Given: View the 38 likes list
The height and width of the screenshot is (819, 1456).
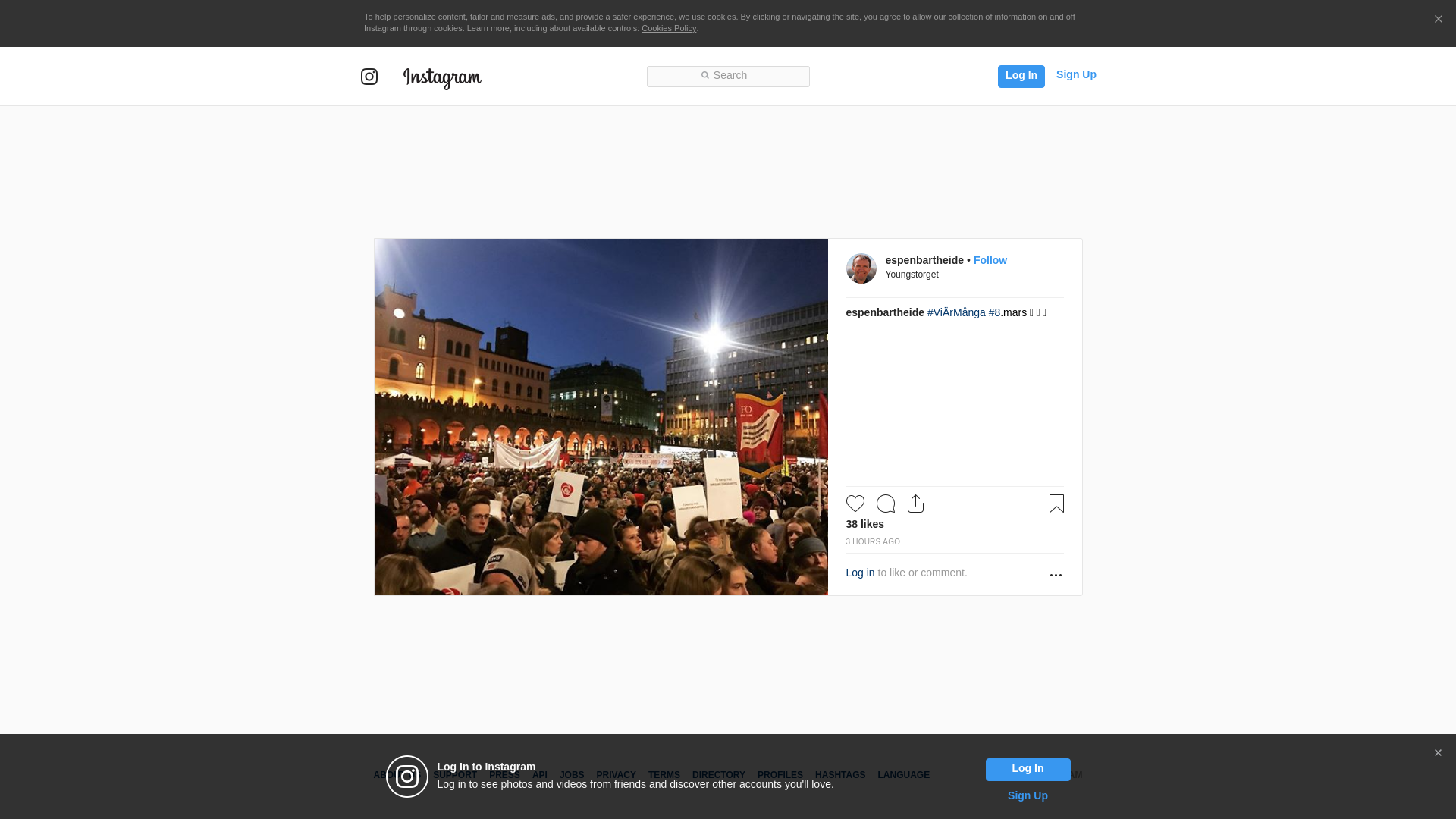Looking at the screenshot, I should [864, 524].
